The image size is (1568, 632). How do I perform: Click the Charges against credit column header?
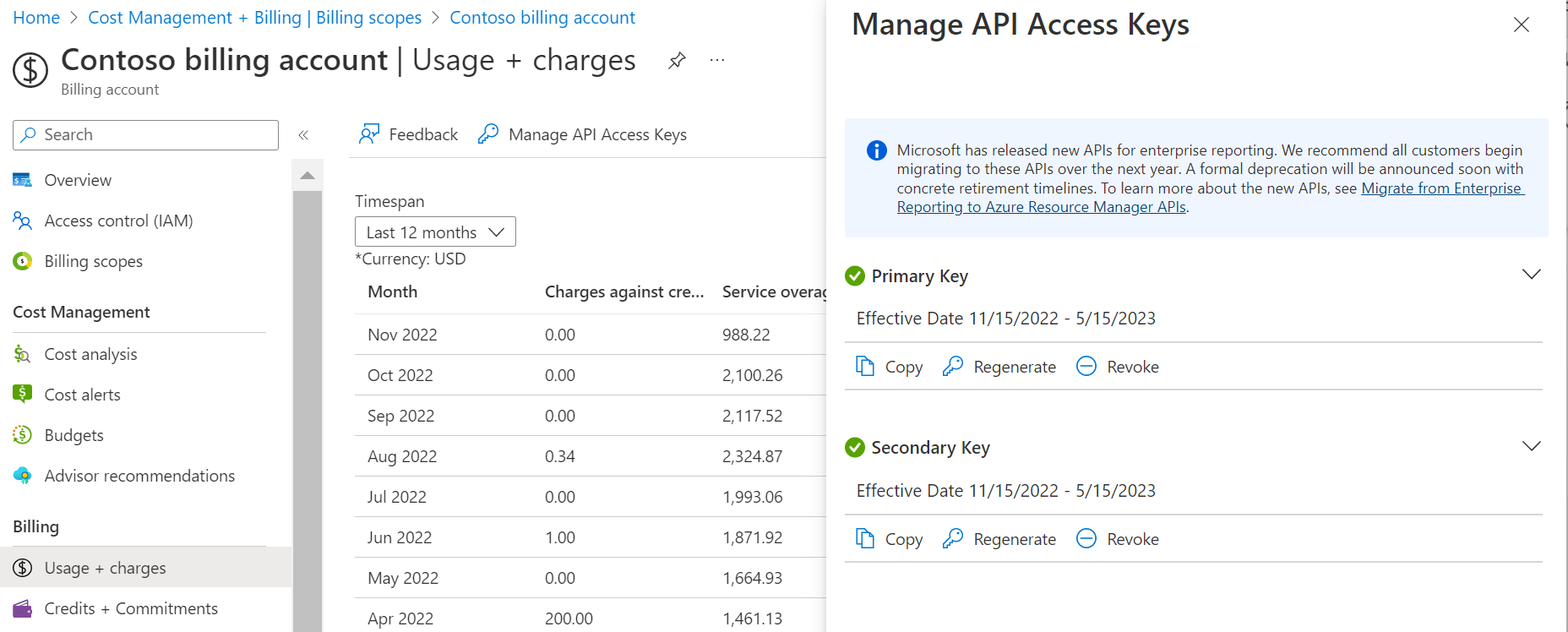(623, 291)
